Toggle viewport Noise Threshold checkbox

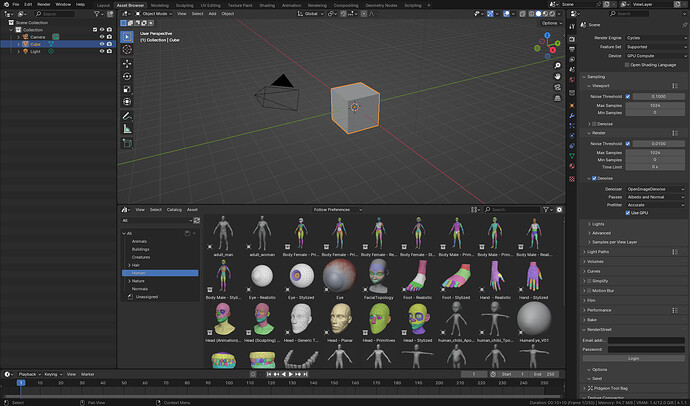(628, 96)
